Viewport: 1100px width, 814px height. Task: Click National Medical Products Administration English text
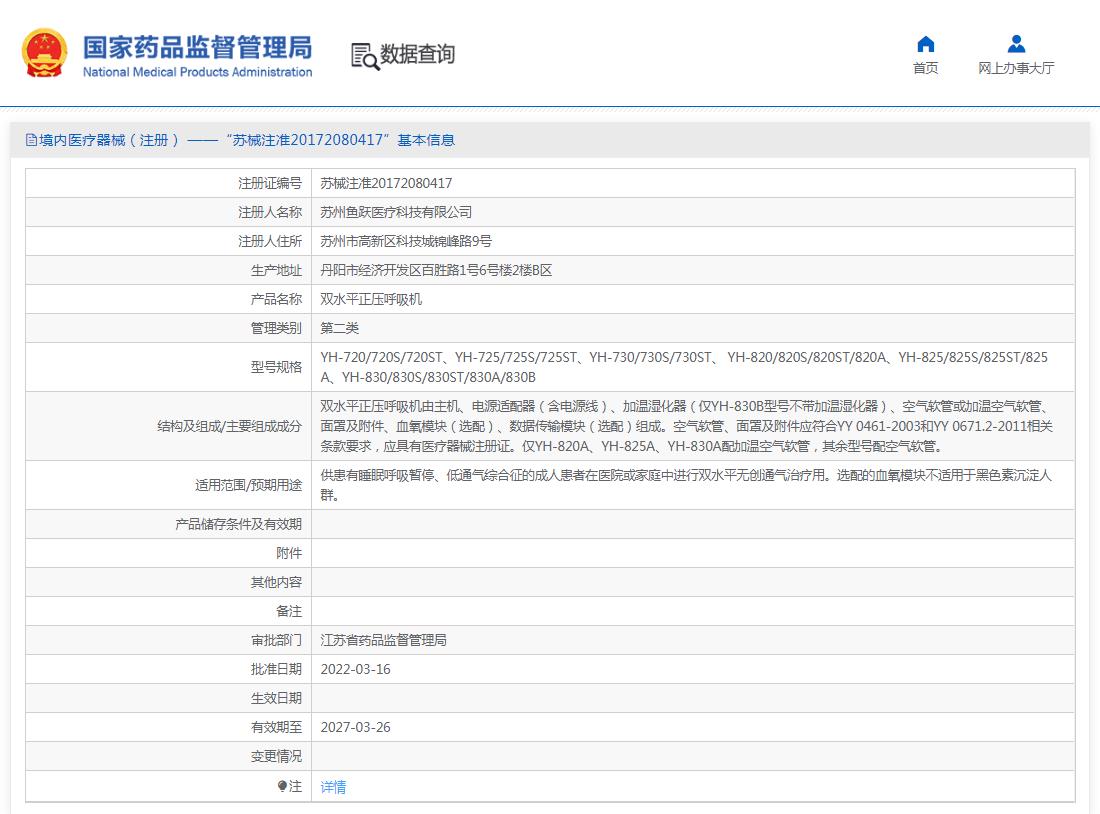click(197, 72)
